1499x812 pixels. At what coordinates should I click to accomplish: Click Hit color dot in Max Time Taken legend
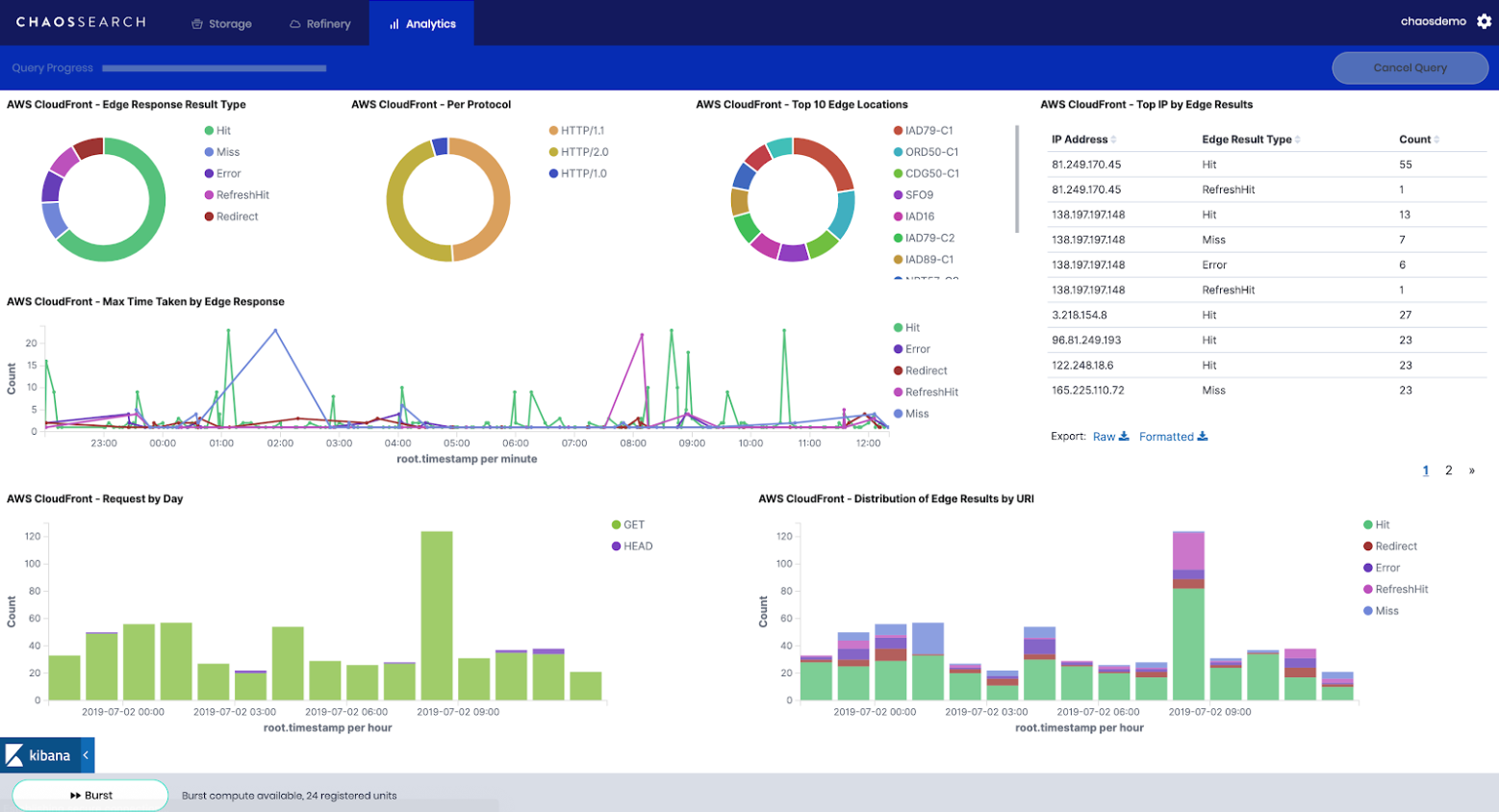(898, 328)
